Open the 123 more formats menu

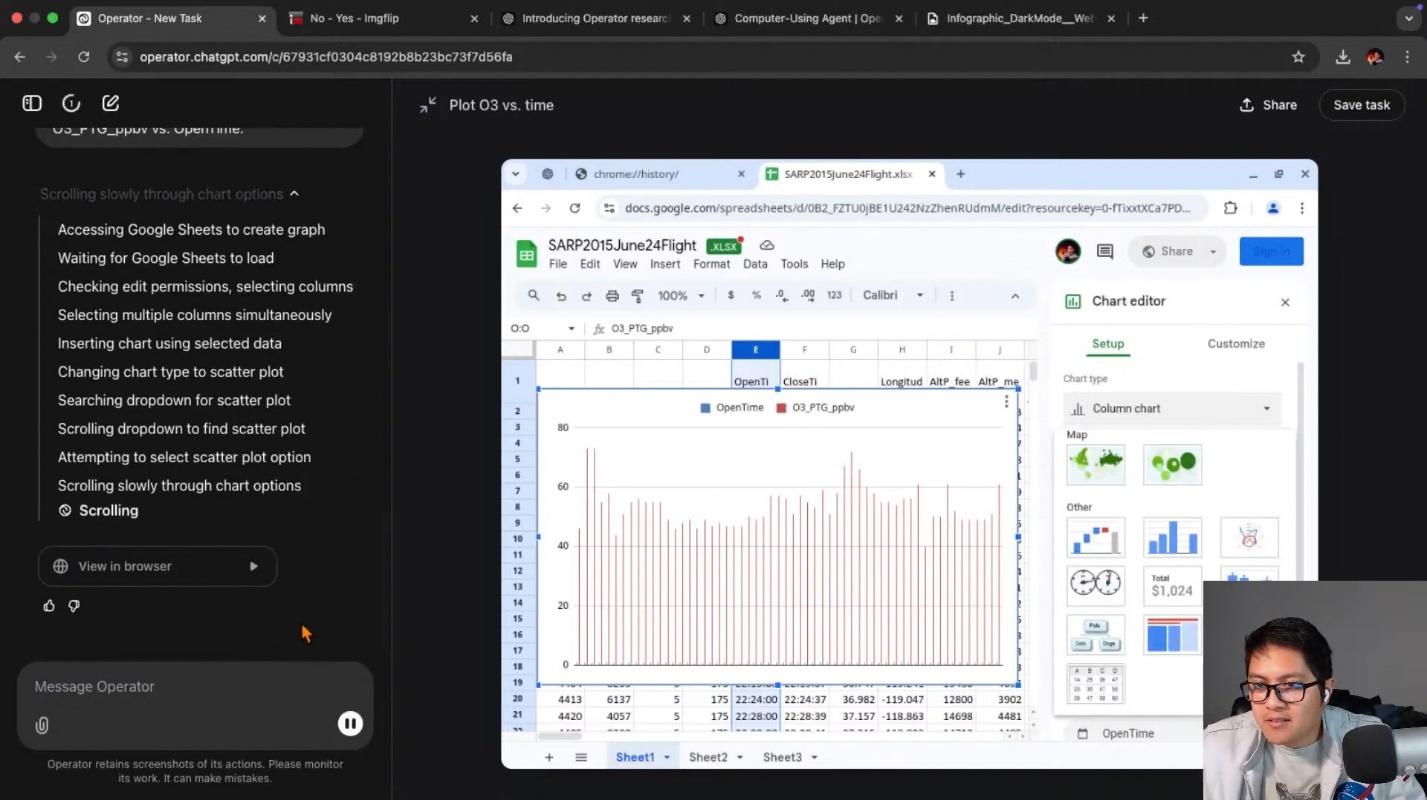coord(834,295)
